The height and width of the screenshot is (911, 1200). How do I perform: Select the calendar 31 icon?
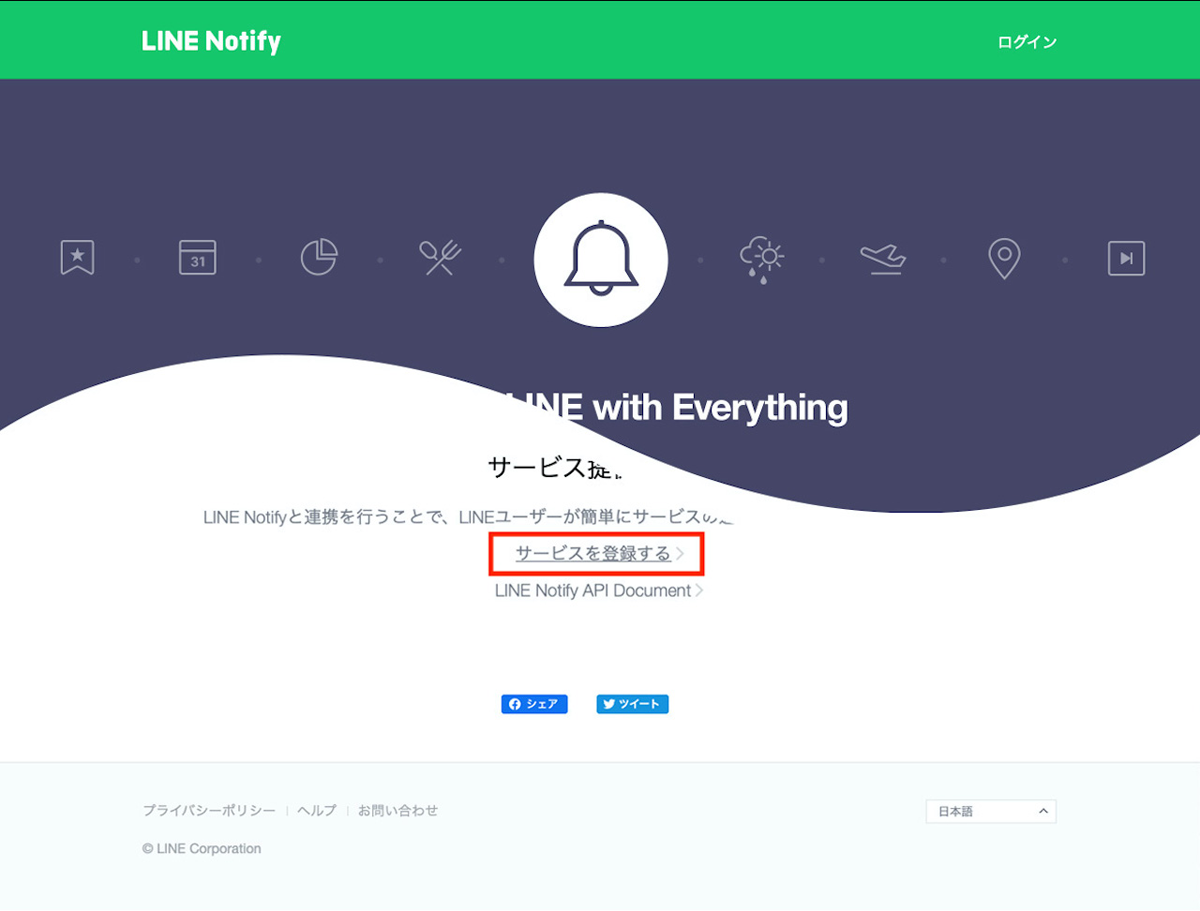pos(198,258)
